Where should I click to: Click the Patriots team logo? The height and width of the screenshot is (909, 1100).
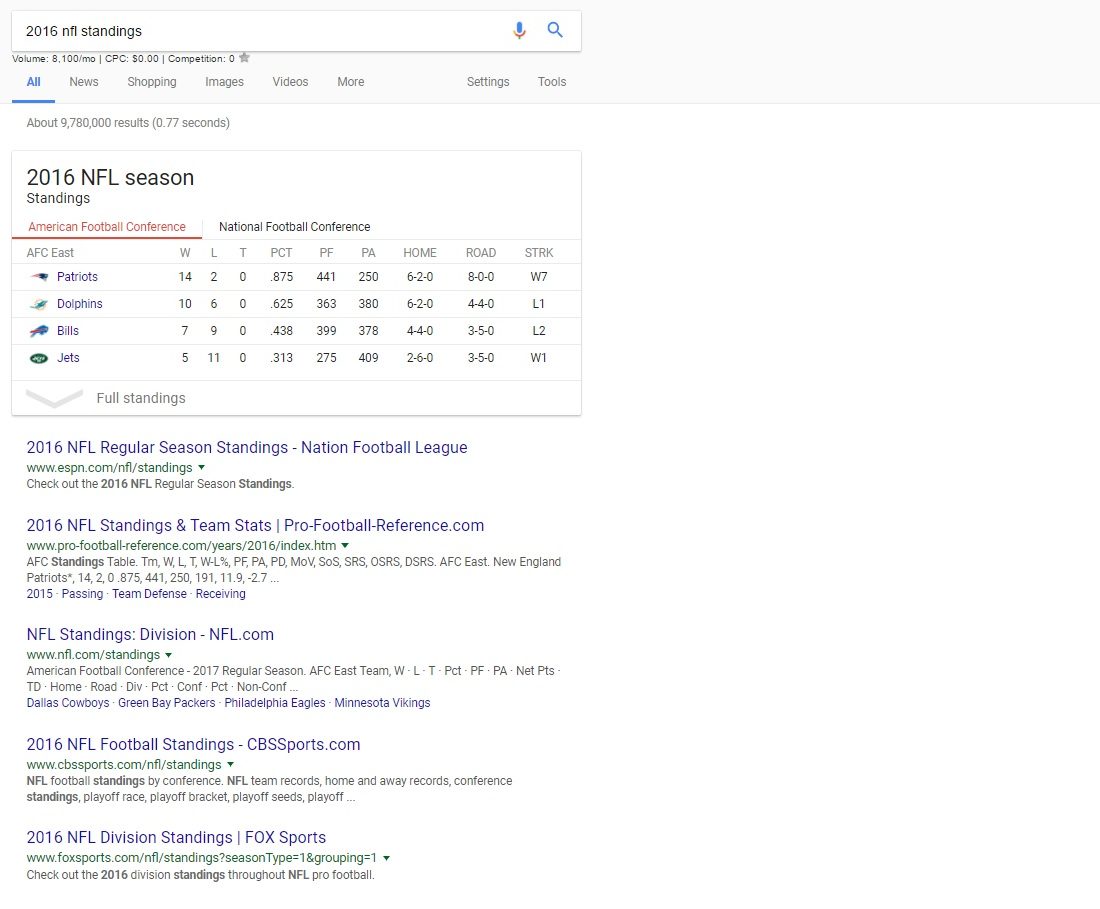(39, 277)
